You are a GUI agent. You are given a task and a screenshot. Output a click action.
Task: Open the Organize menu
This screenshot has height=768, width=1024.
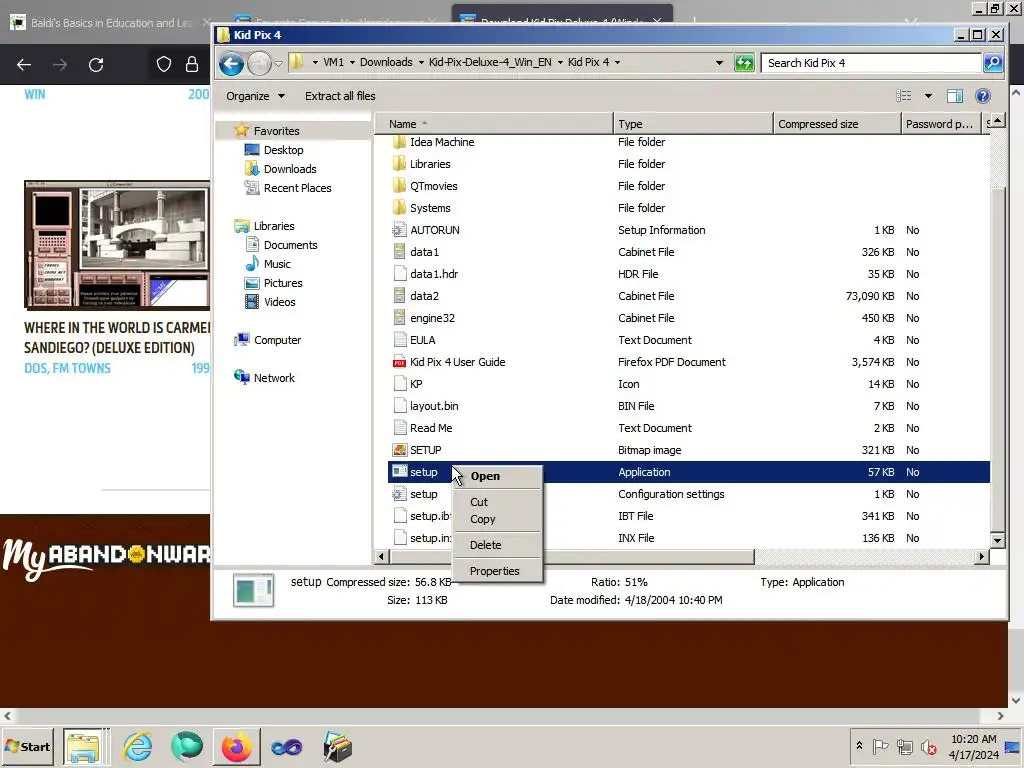coord(255,96)
